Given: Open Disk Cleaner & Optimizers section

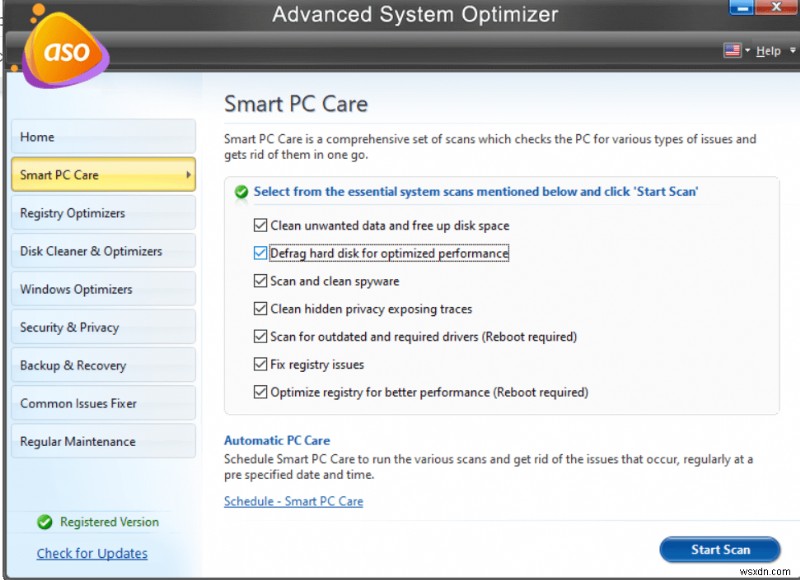Looking at the screenshot, I should (x=104, y=251).
